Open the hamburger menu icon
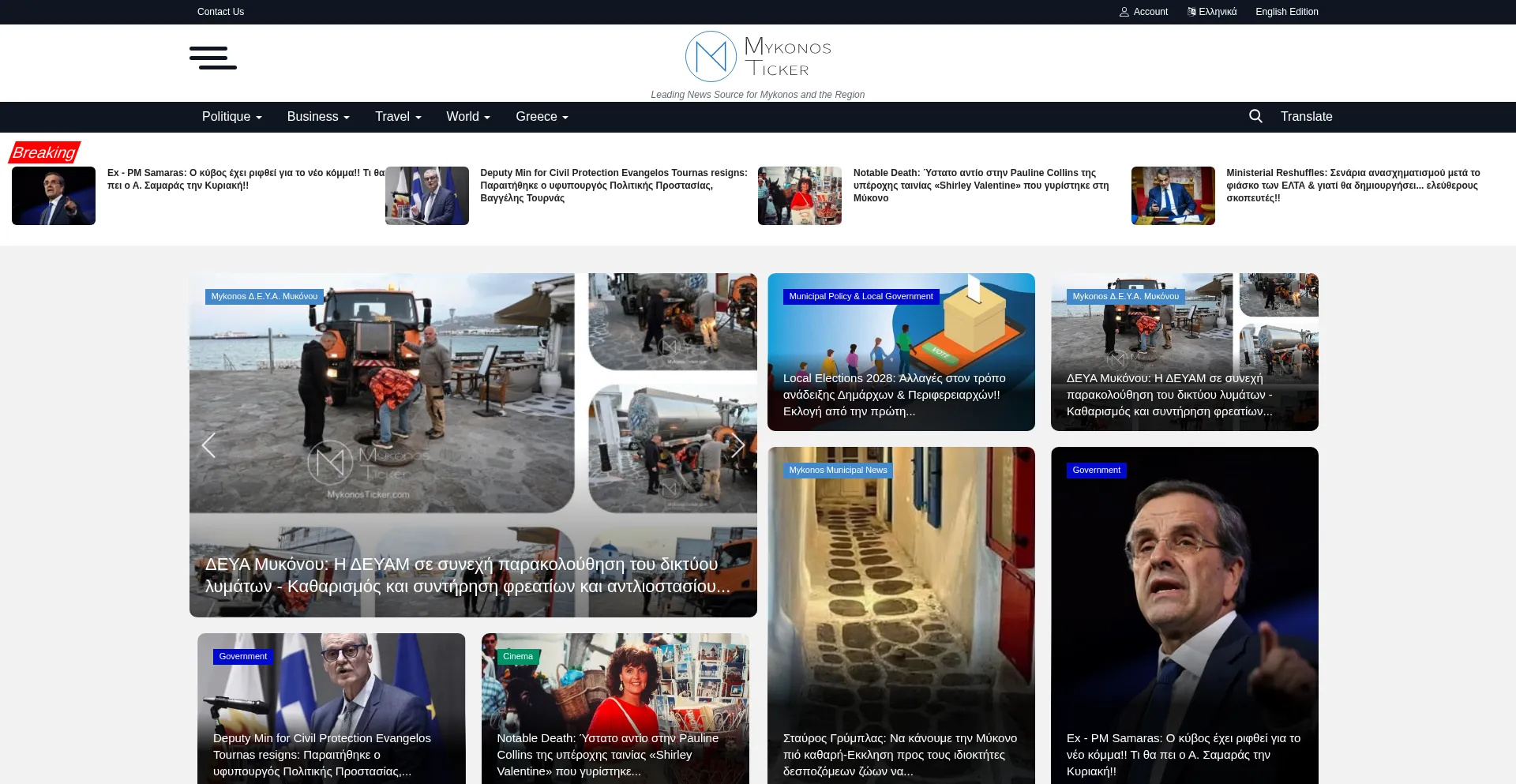The width and height of the screenshot is (1516, 784). click(212, 58)
